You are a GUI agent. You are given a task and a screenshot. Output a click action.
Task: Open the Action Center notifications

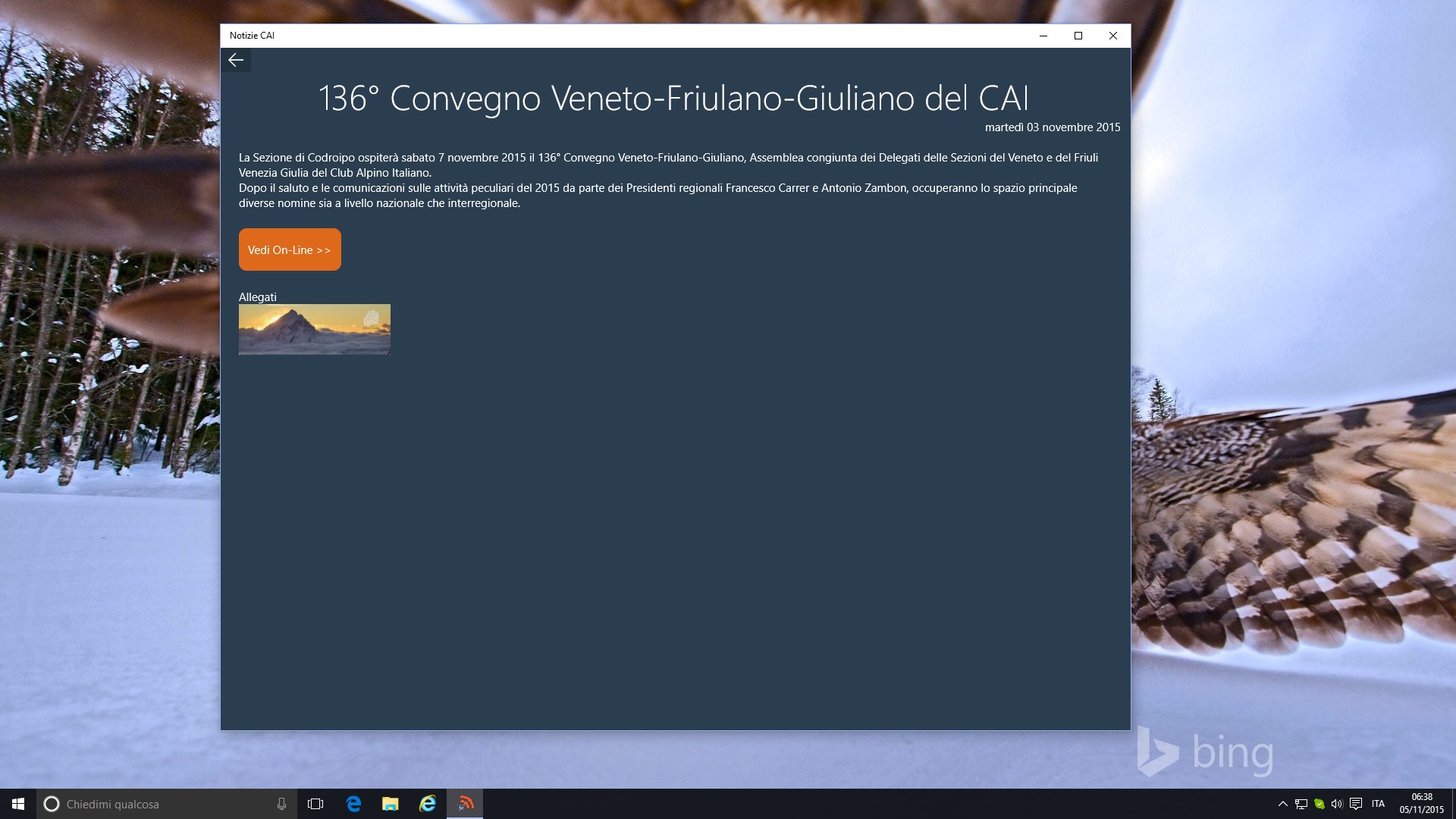tap(1356, 804)
